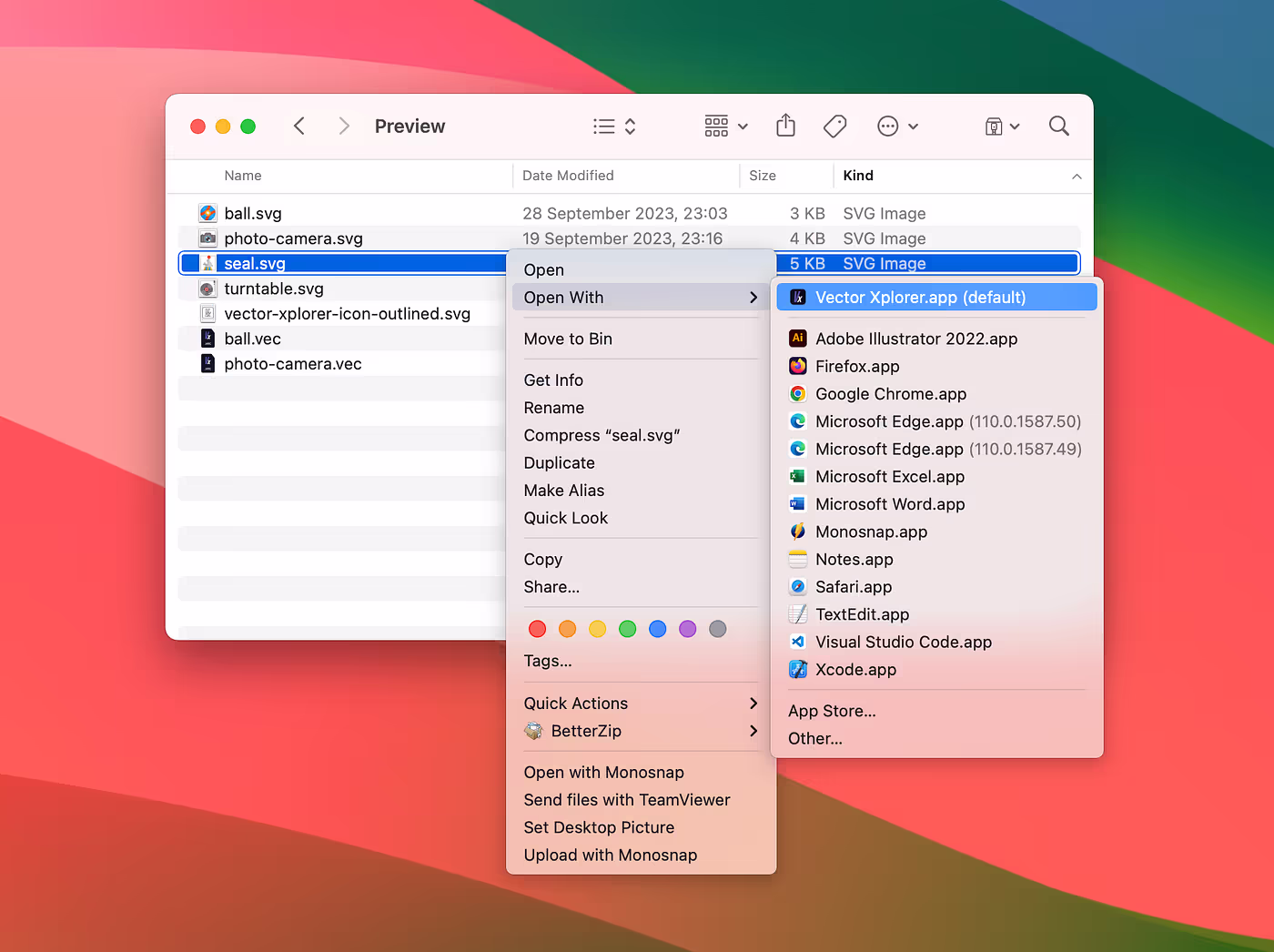Open with Monosnap.app

(937, 532)
